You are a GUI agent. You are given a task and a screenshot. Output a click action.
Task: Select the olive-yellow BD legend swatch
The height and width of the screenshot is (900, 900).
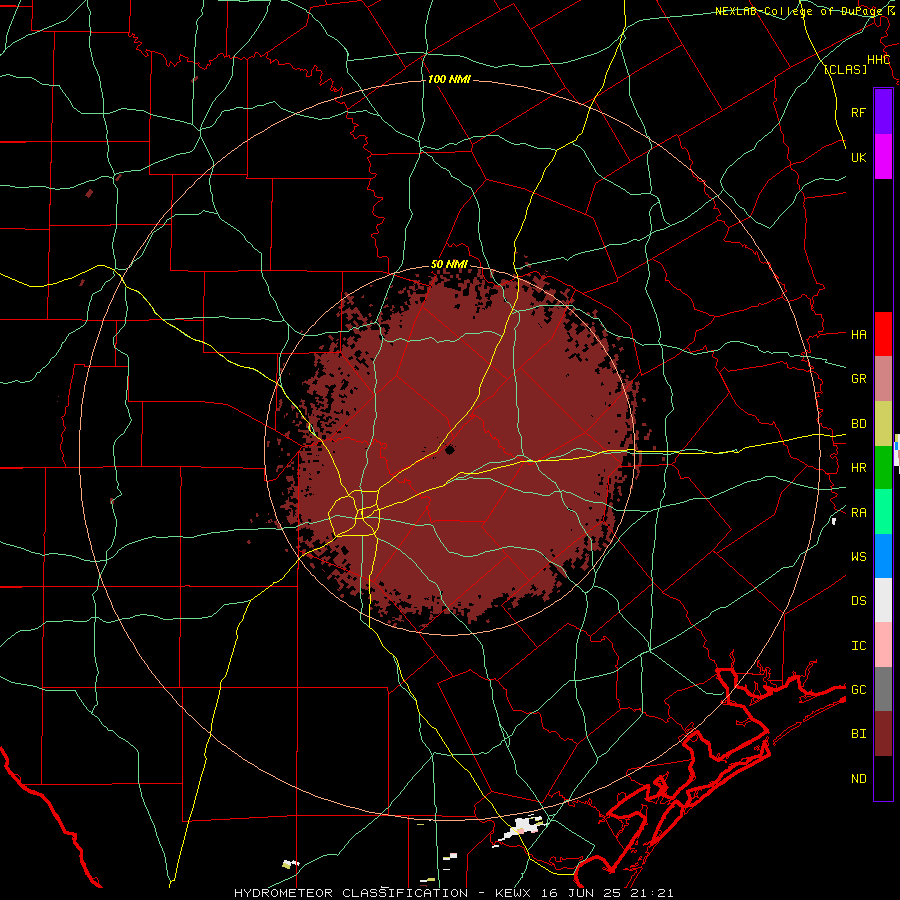tap(883, 424)
